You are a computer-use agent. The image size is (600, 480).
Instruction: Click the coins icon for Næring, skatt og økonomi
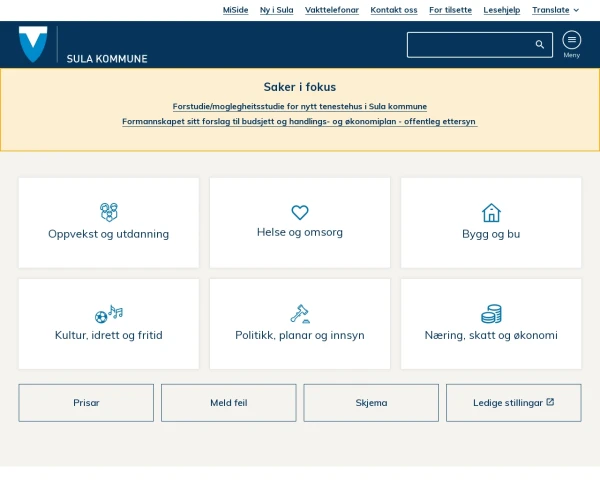pyautogui.click(x=491, y=314)
